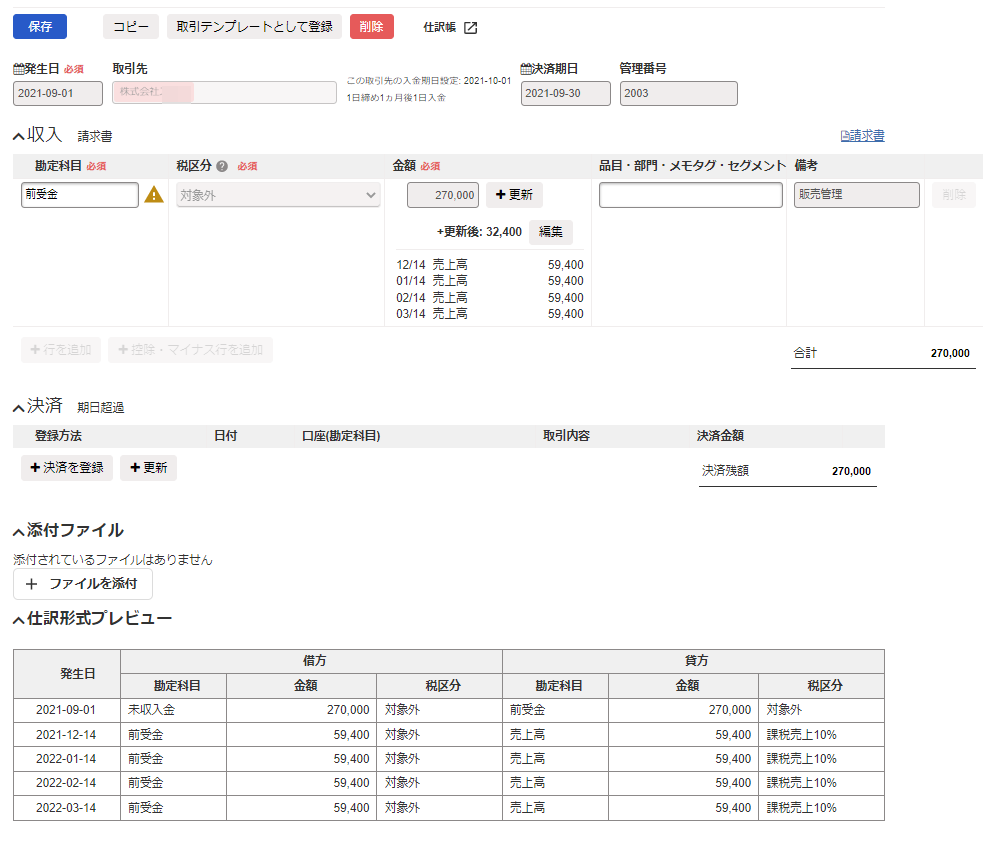Click calendar icon beside 決済期日

pos(526,68)
